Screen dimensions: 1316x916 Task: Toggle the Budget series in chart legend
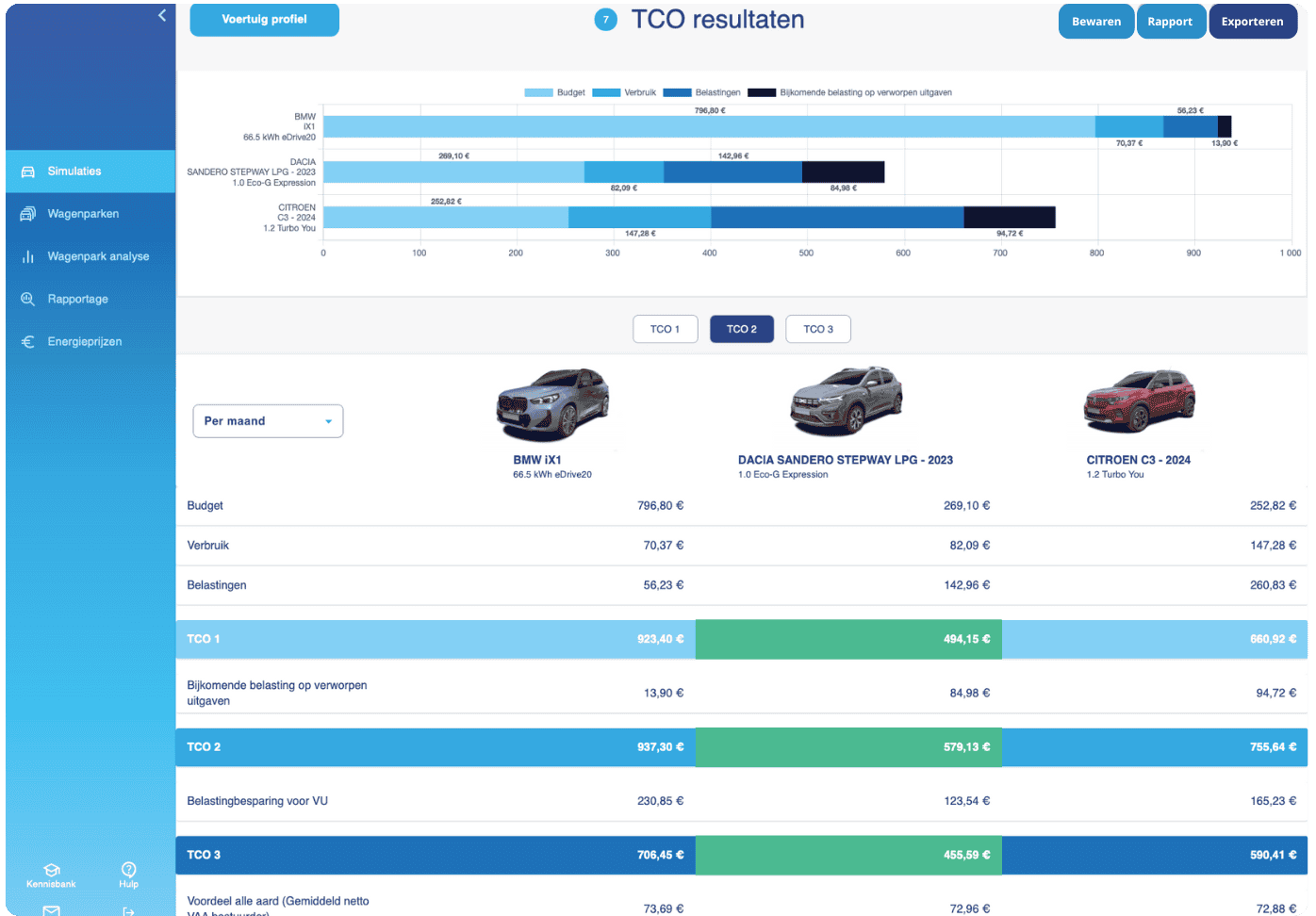pos(538,92)
